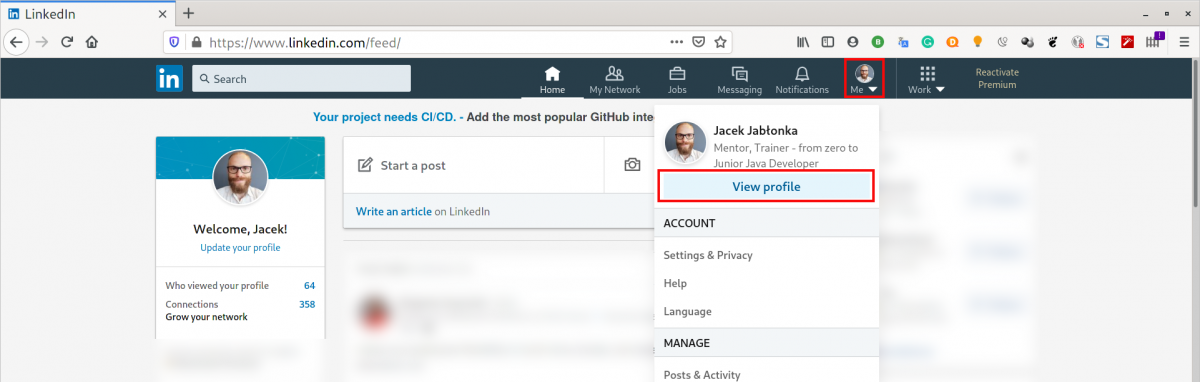Select Language in the account menu
The image size is (1200, 382).
point(688,311)
